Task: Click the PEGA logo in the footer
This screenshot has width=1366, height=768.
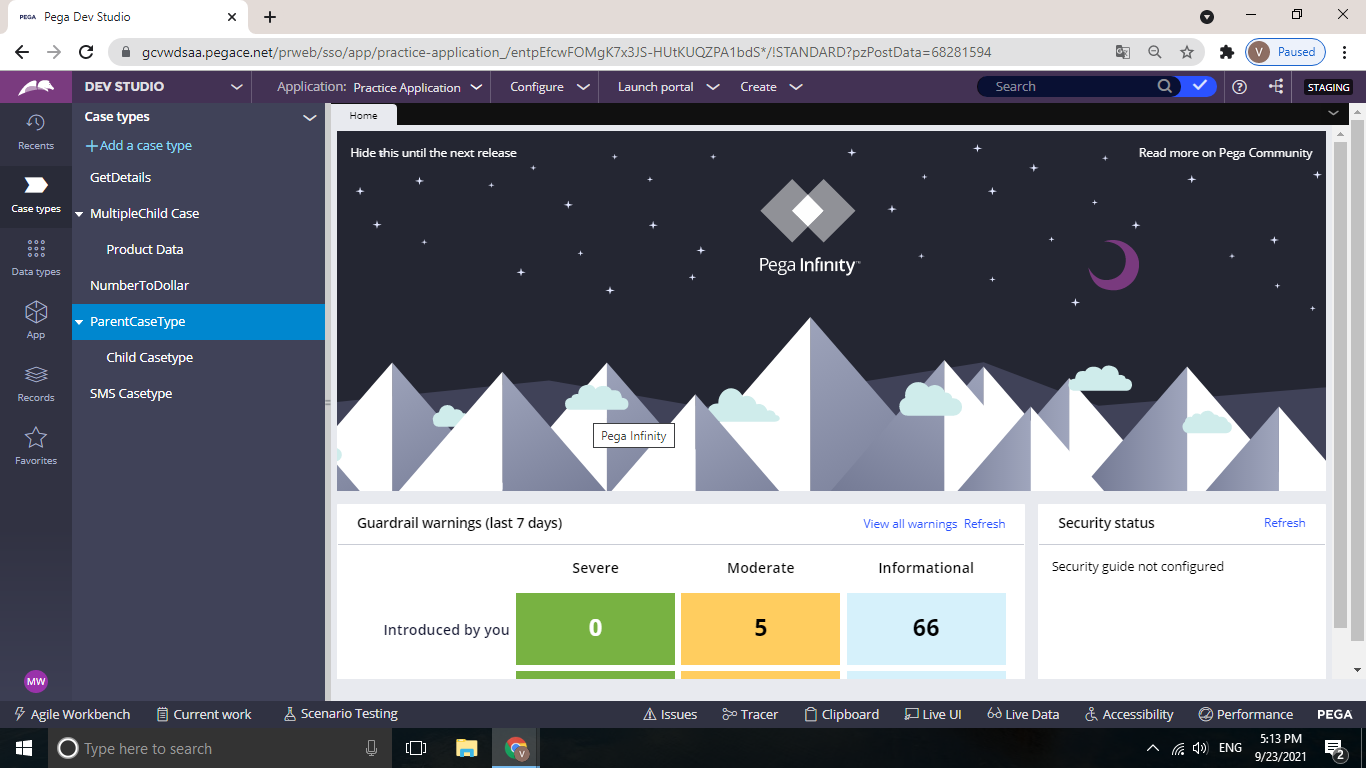Action: tap(1334, 714)
